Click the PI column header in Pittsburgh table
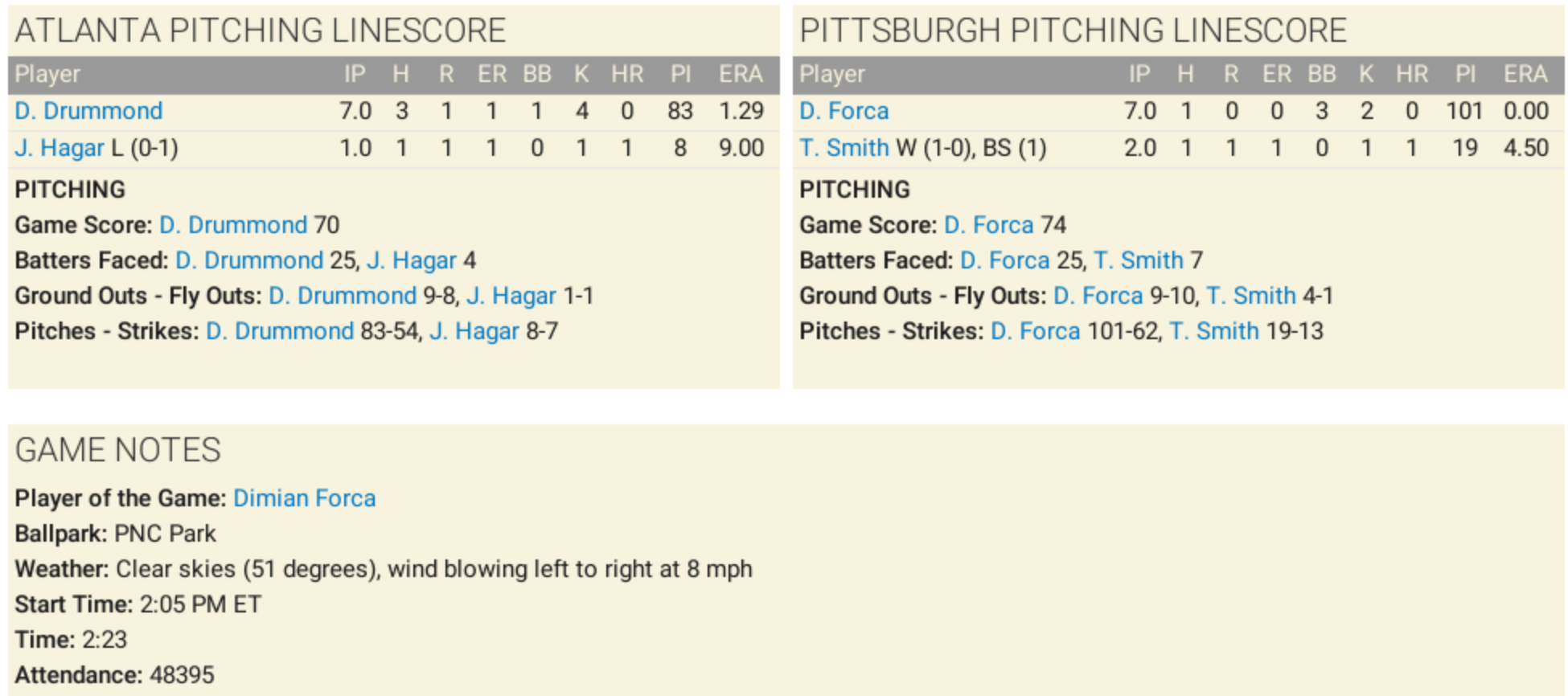 click(x=1465, y=74)
